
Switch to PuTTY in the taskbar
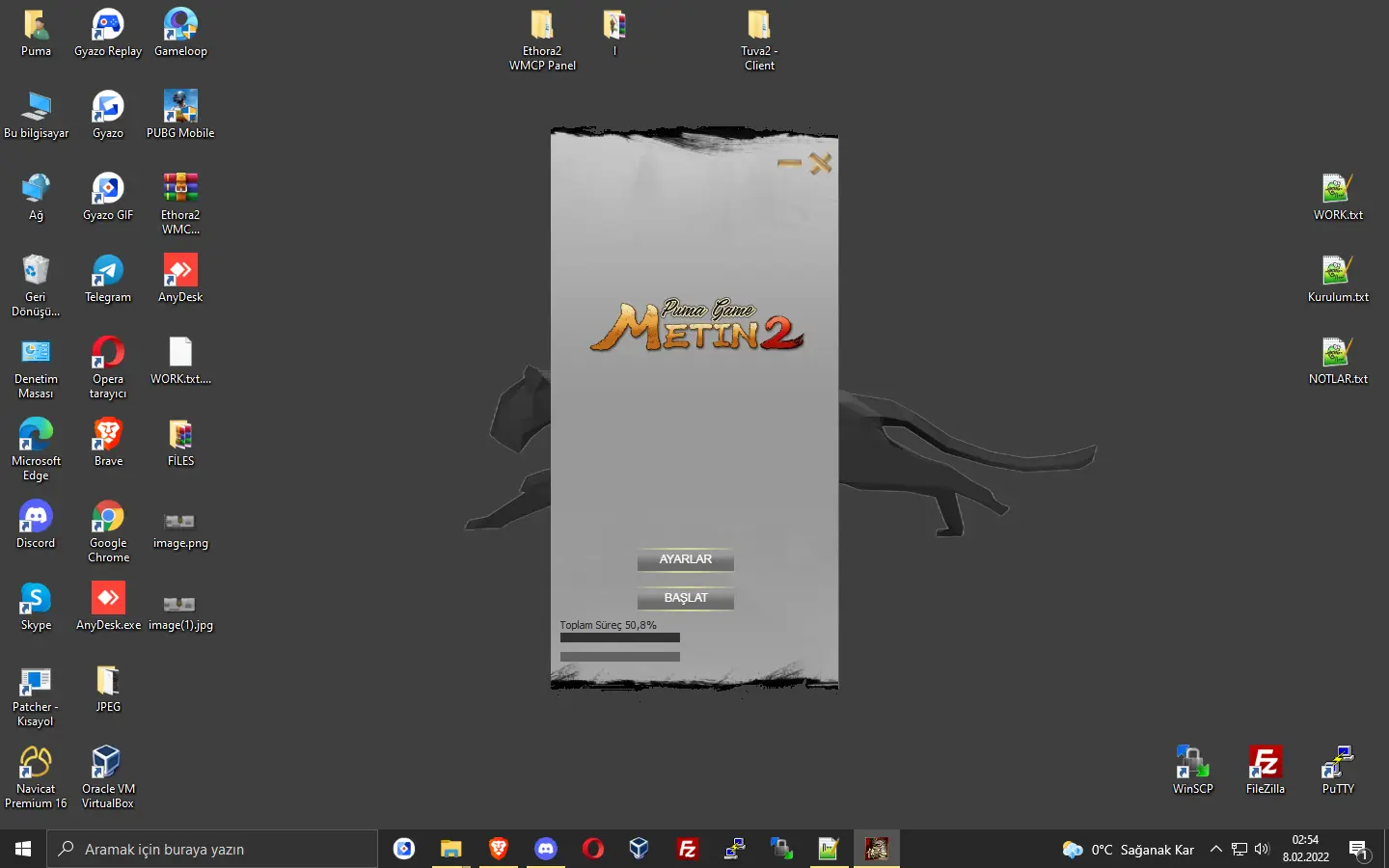click(x=735, y=849)
